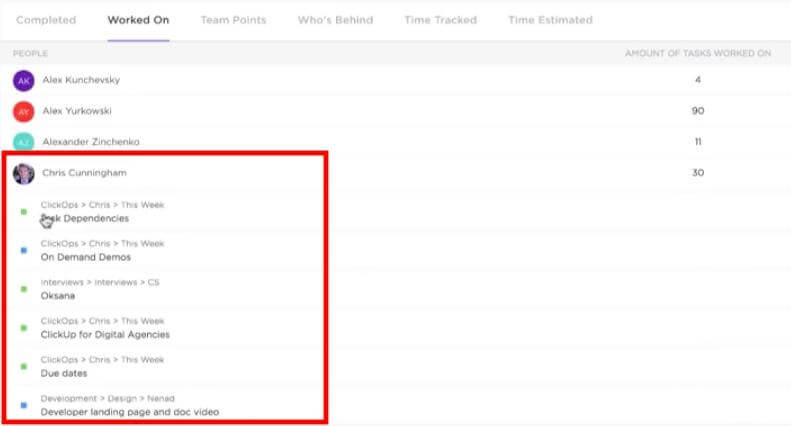Image resolution: width=791 pixels, height=426 pixels.
Task: Collapse Chris Cunningham's task list
Action: (x=84, y=173)
